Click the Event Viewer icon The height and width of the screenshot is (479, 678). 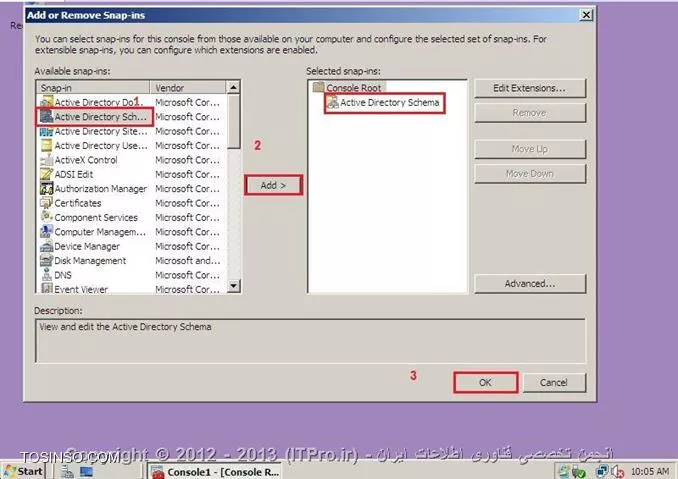pos(46,288)
